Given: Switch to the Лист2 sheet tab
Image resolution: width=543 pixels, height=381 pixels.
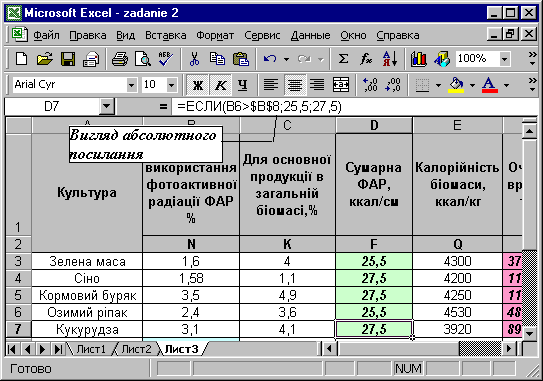Looking at the screenshot, I should tap(136, 349).
